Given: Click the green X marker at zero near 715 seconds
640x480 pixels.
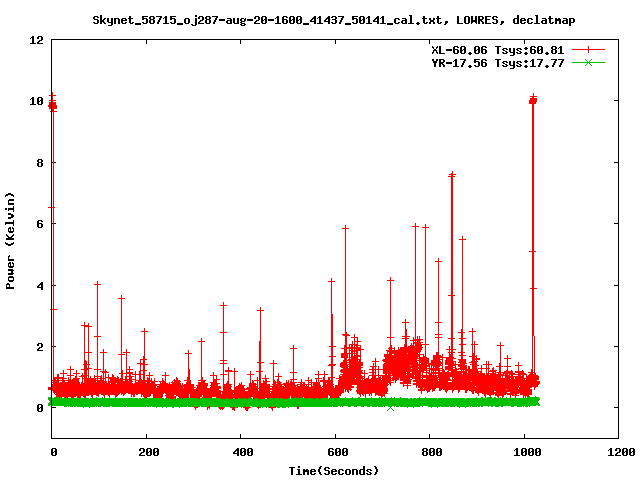Looking at the screenshot, I should pyautogui.click(x=390, y=407).
